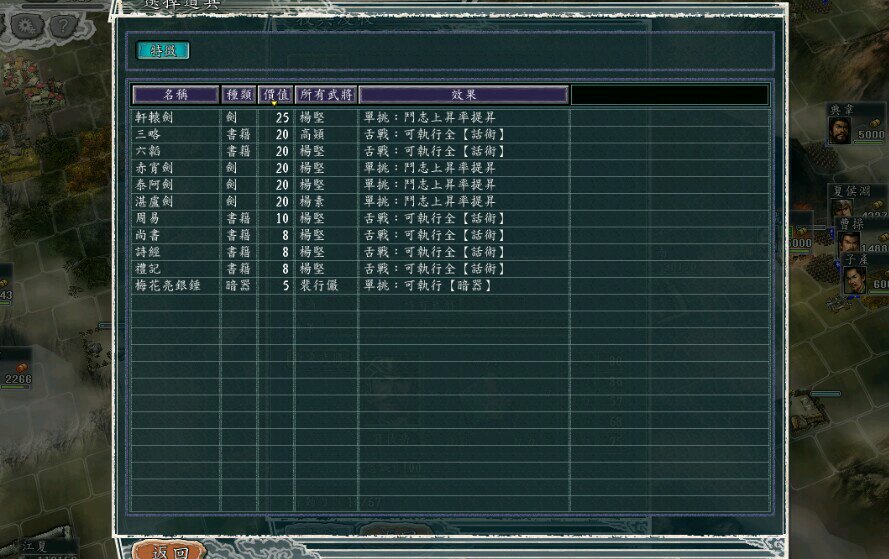Sort the list by 種類 column
Image resolution: width=889 pixels, height=559 pixels.
coord(239,95)
